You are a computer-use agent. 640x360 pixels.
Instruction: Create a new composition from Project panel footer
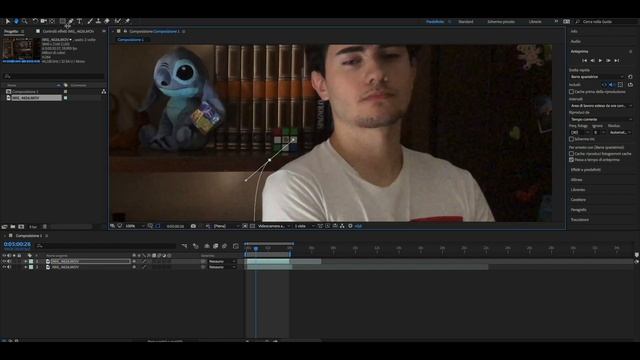[x=21, y=227]
